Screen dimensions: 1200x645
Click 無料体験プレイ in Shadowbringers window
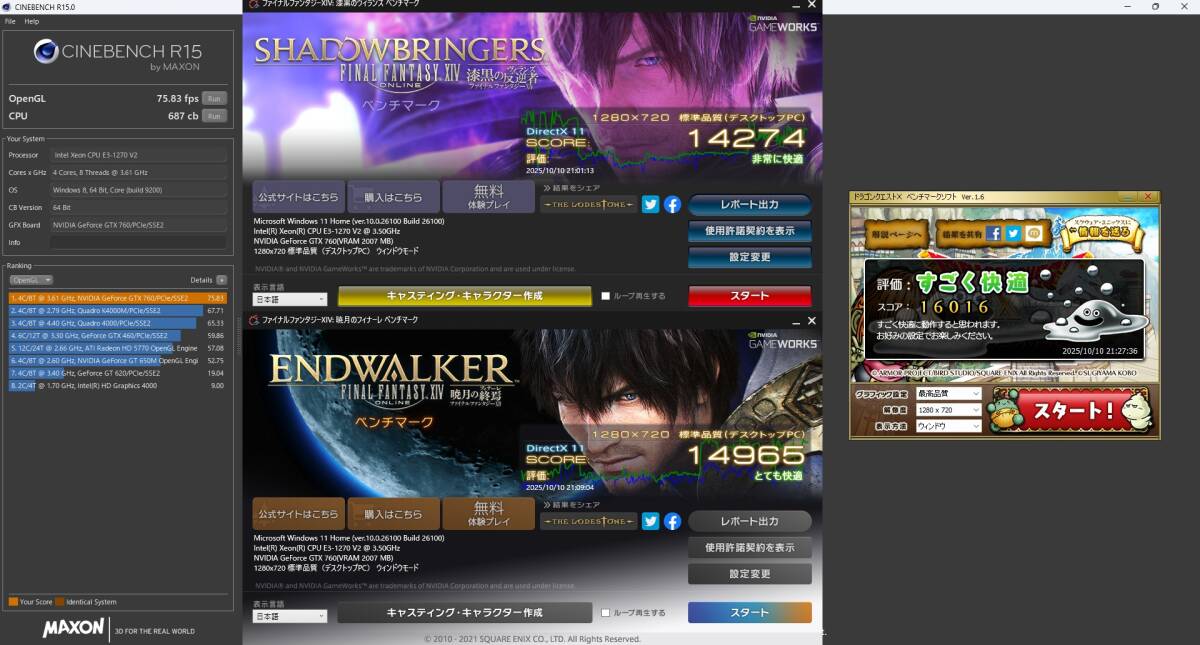coord(489,197)
